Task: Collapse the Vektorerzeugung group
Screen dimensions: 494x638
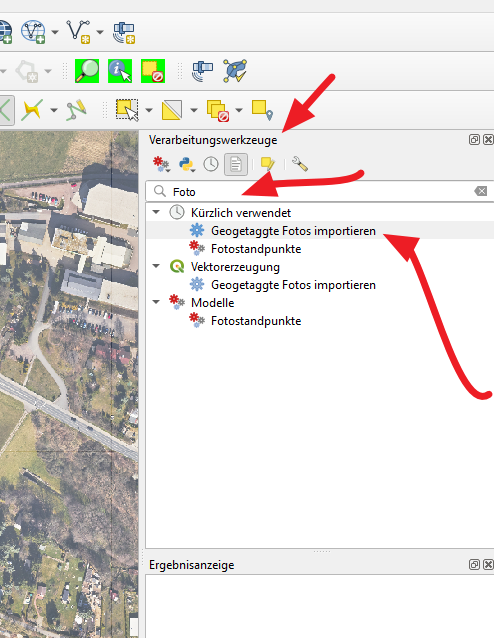Action: tap(156, 266)
